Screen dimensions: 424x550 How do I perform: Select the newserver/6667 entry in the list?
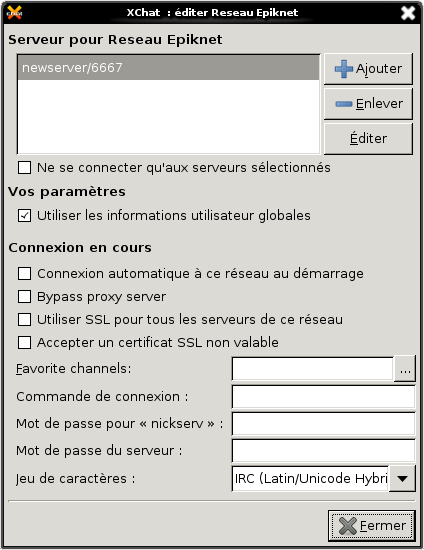click(168, 68)
